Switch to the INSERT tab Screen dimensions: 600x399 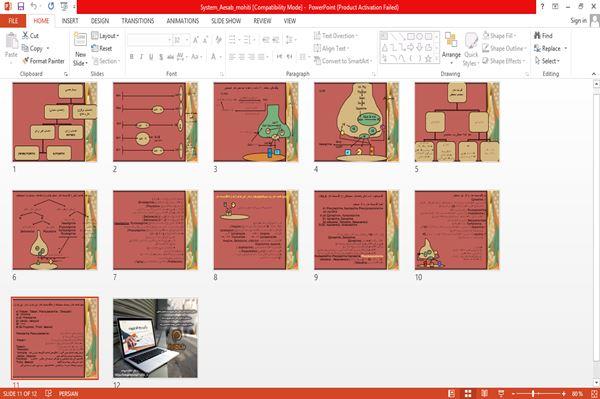pyautogui.click(x=70, y=21)
